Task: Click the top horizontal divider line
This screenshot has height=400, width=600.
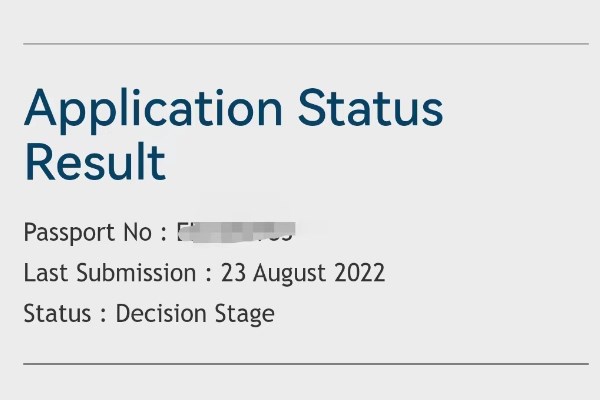Action: coord(305,44)
